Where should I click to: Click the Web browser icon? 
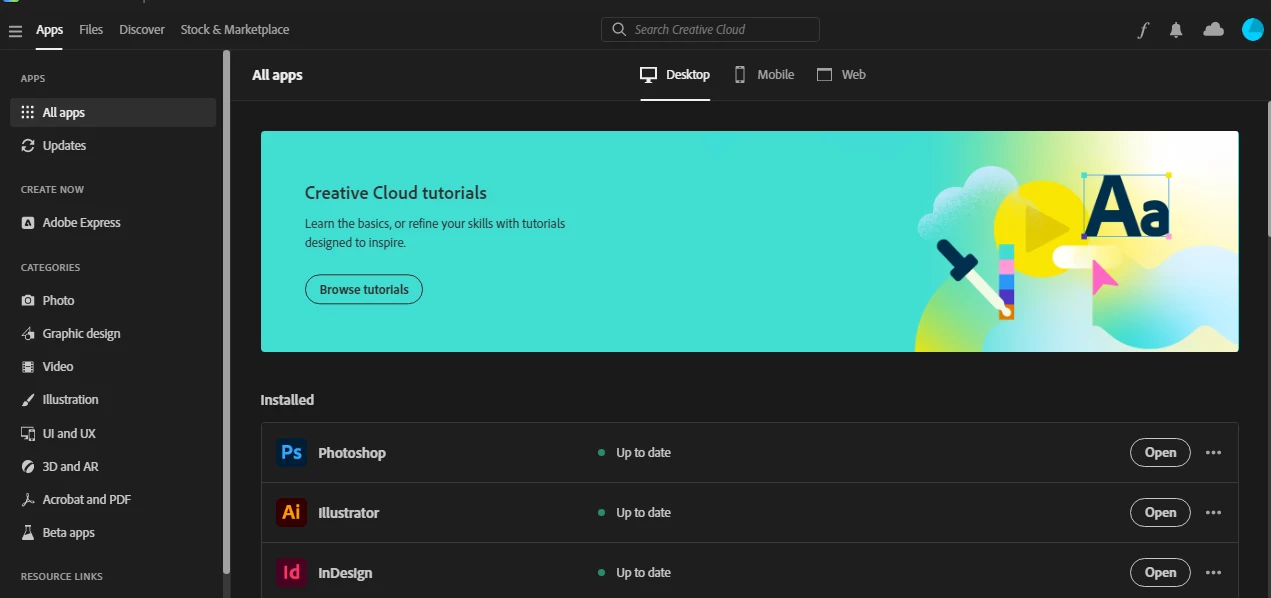tap(824, 75)
